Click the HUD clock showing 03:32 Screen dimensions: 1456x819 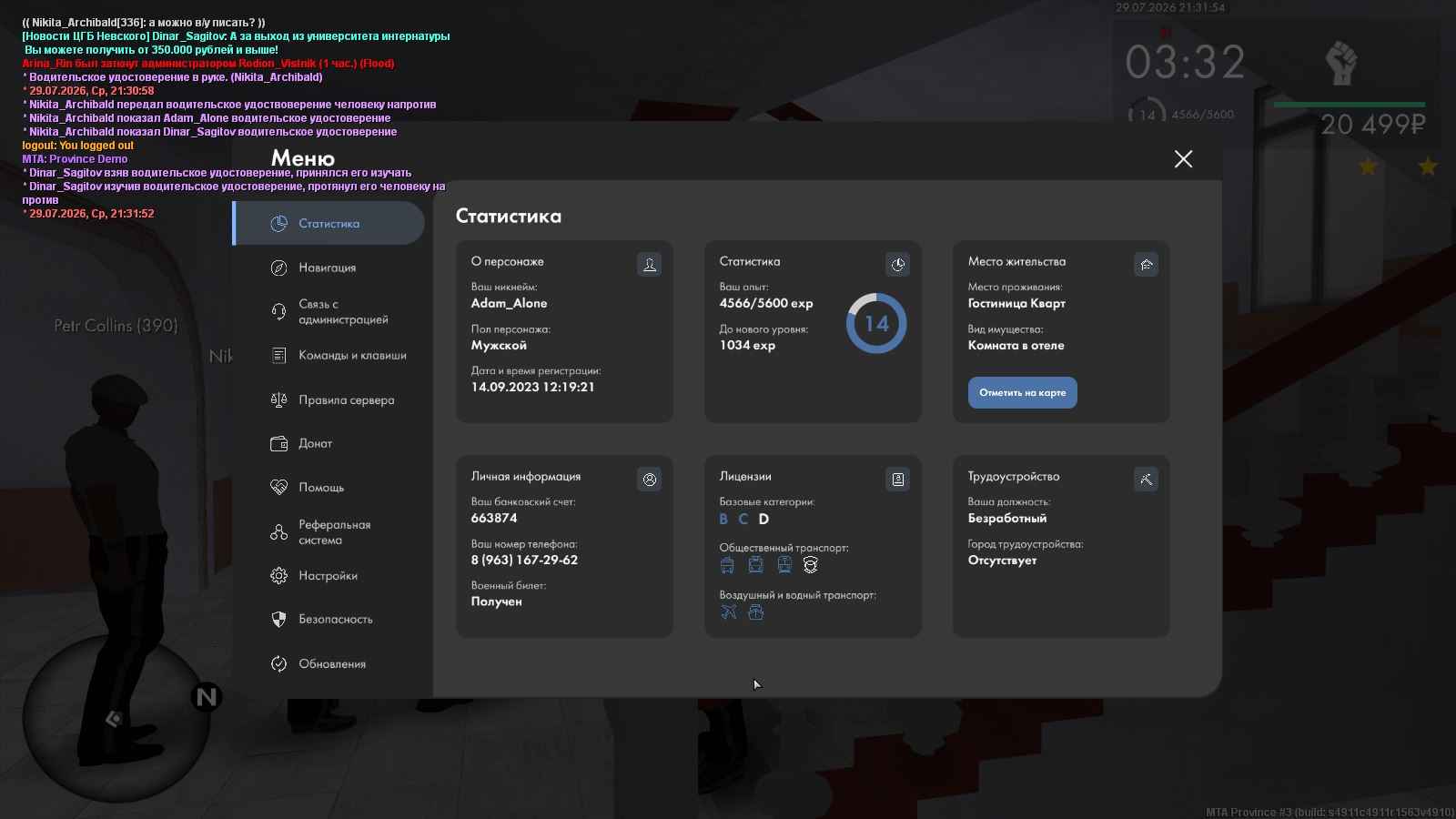point(1185,63)
